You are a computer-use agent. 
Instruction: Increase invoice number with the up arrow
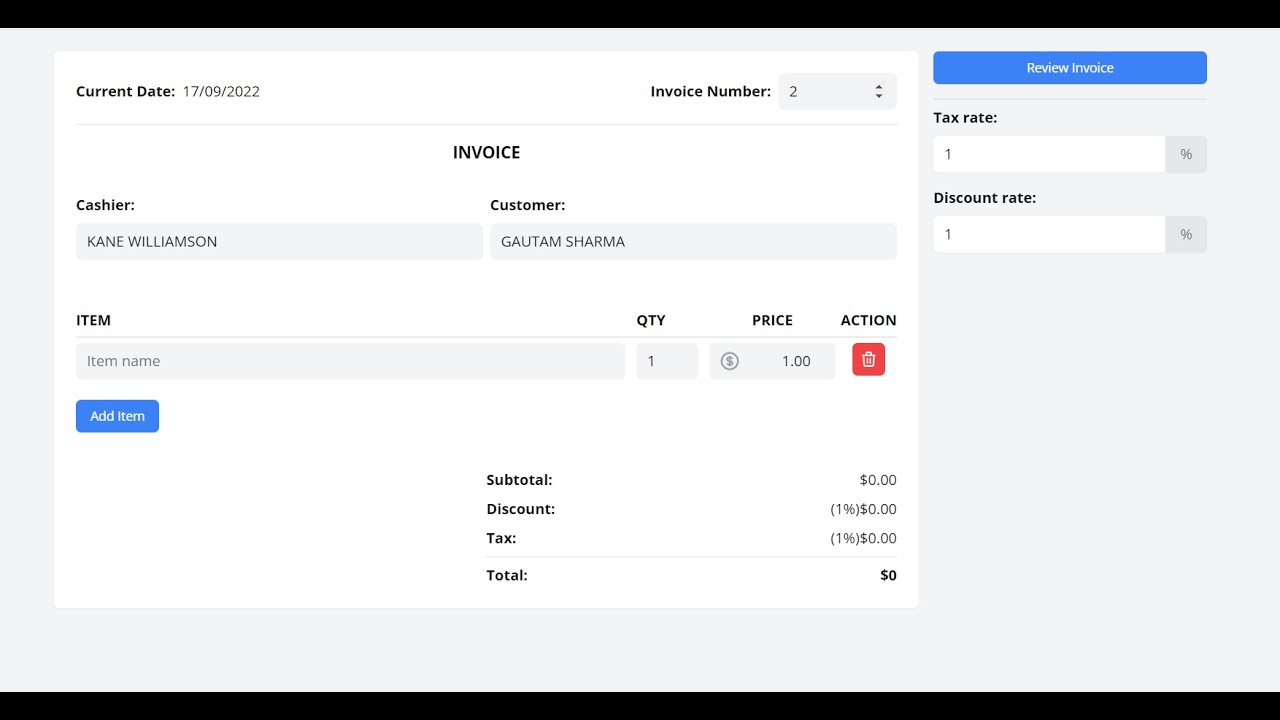point(879,87)
